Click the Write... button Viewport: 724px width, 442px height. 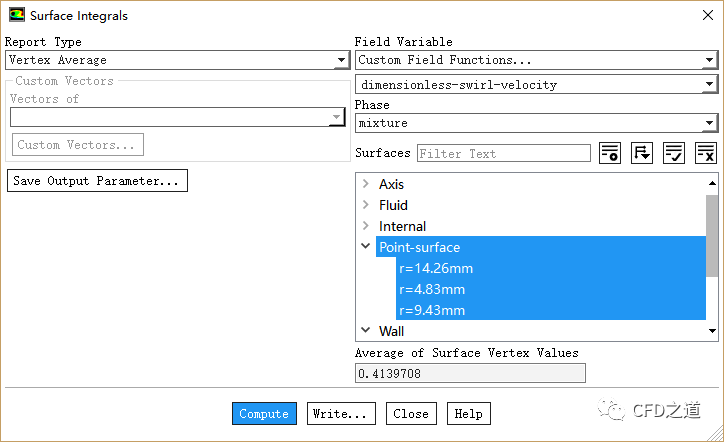[340, 414]
